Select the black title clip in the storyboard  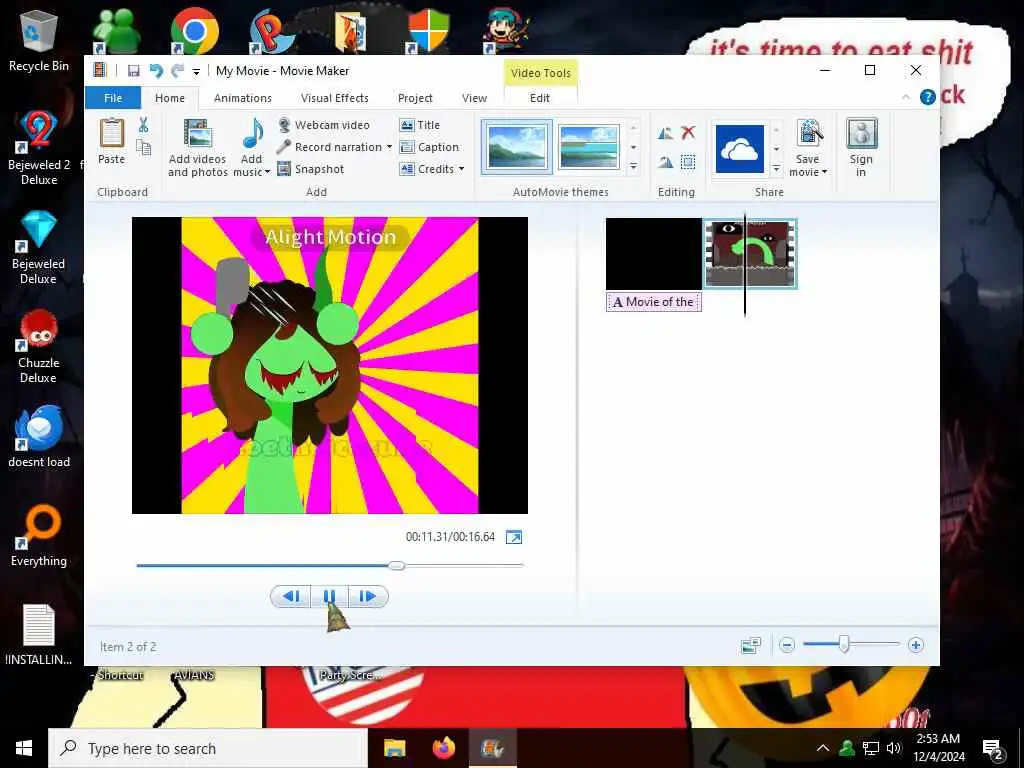click(x=654, y=254)
